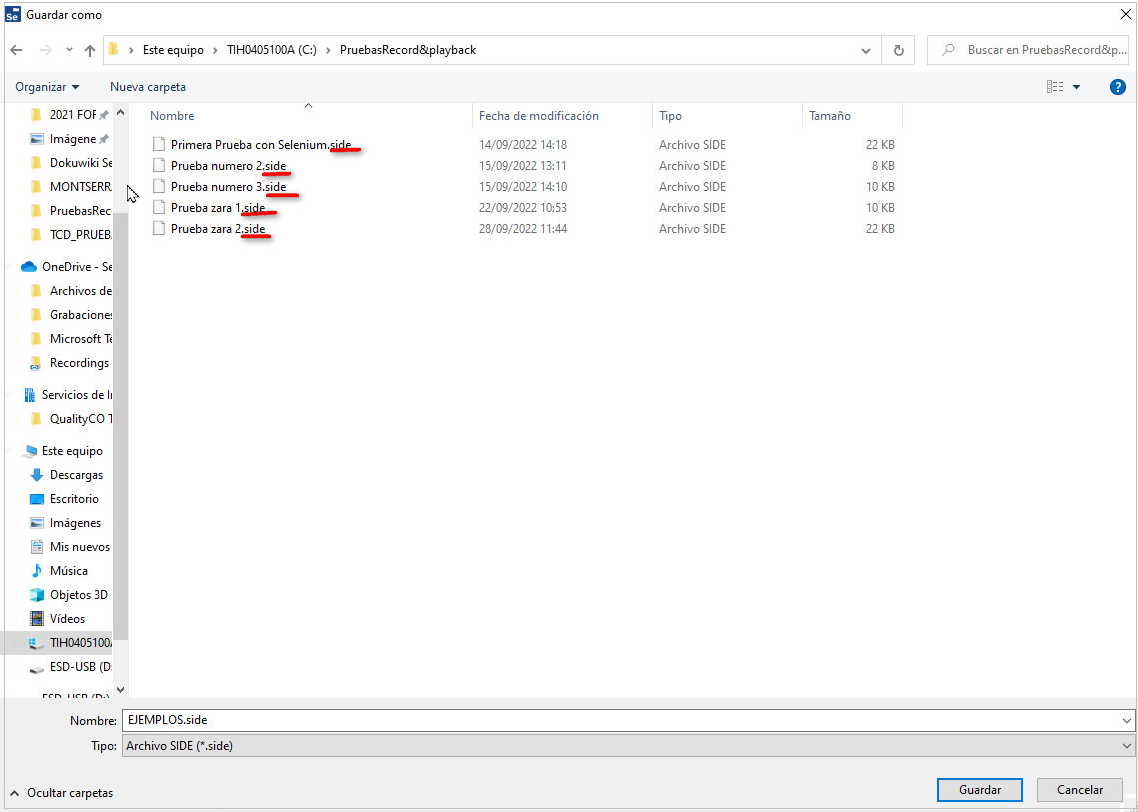Image resolution: width=1138 pixels, height=812 pixels.
Task: Refresh the PruebasRecord&playback folder view
Action: (898, 50)
